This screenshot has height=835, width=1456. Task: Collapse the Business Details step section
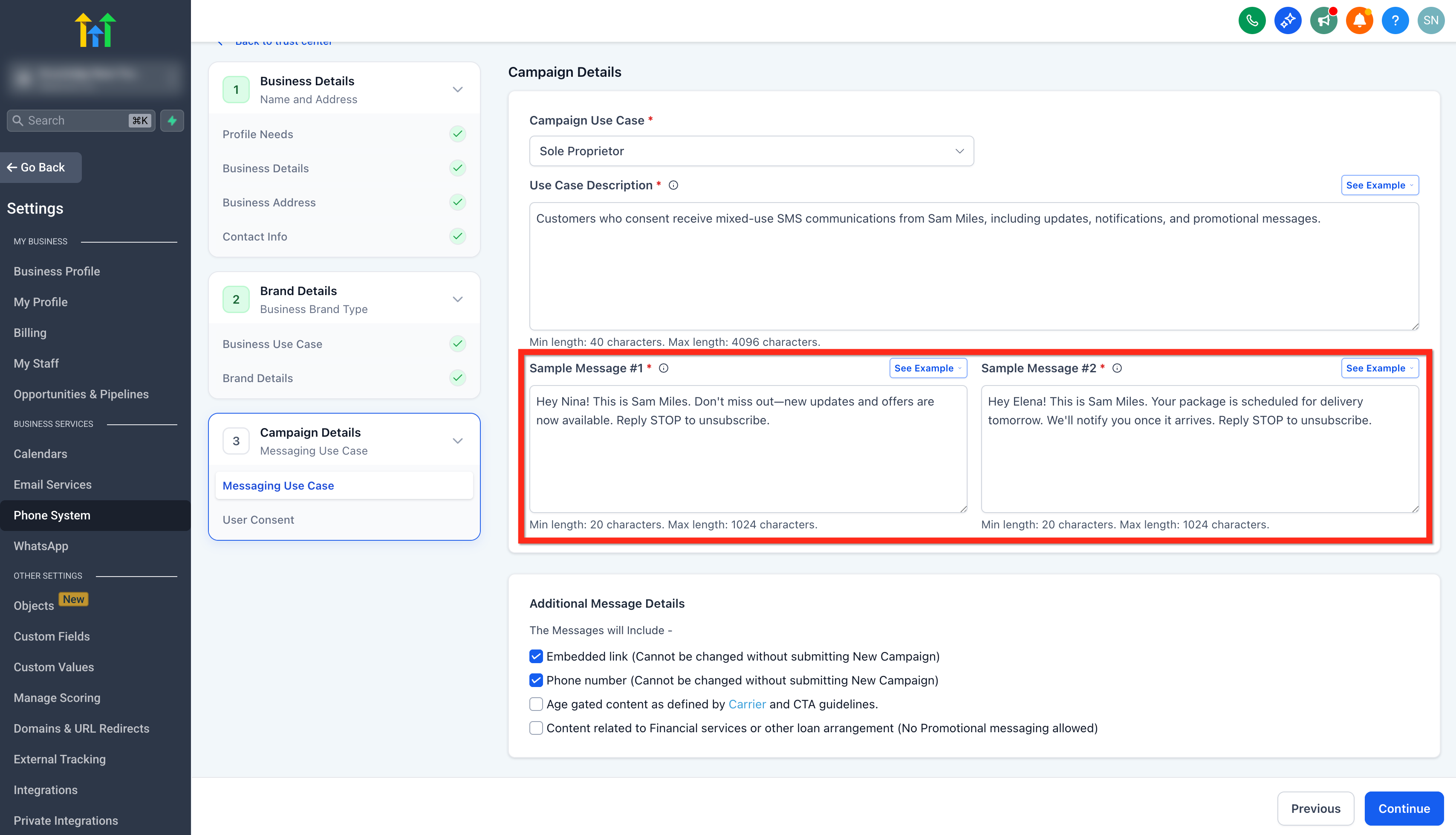click(x=458, y=90)
